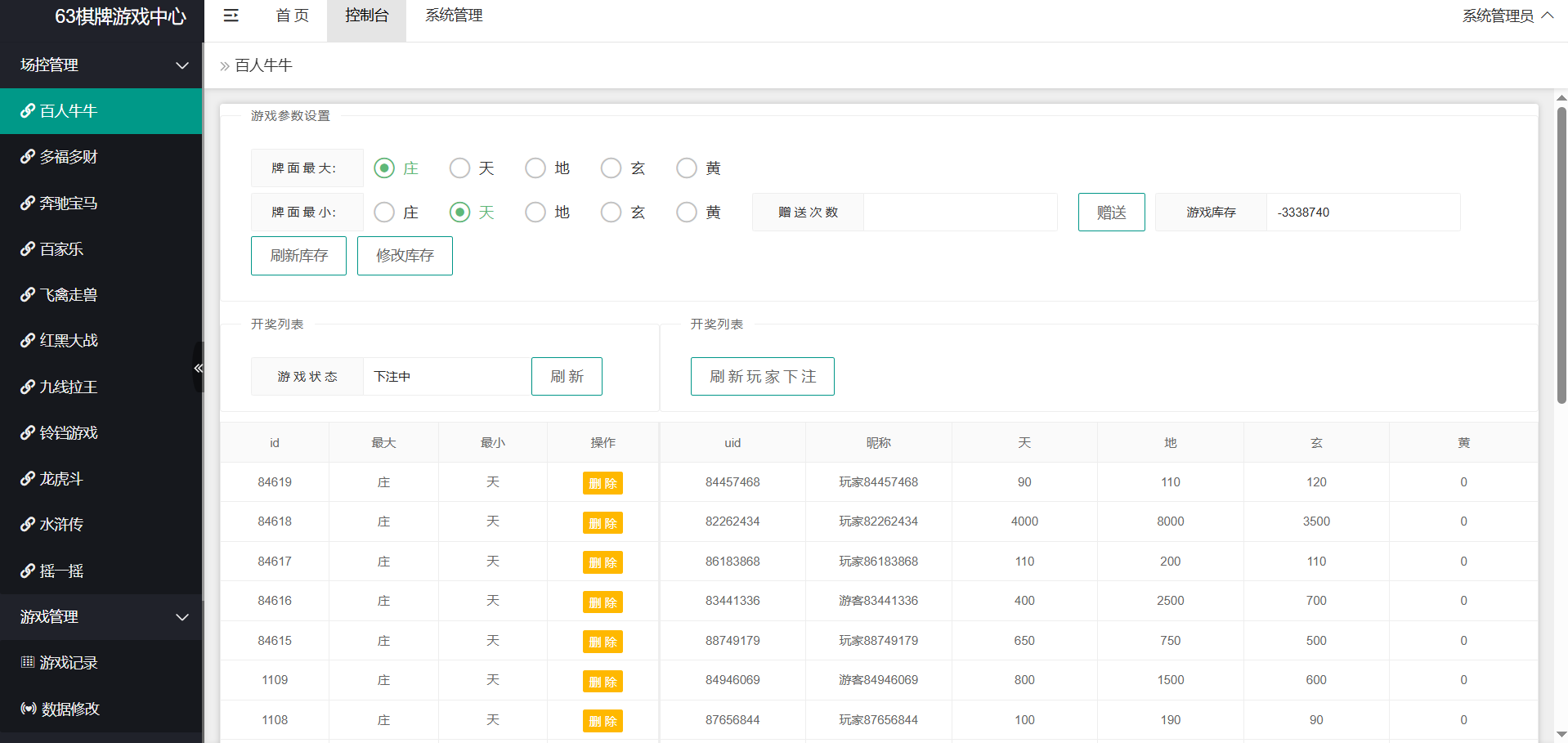Screen dimensions: 1568x743
Task: Click the link icon beside 多福多财
Action: pos(28,157)
